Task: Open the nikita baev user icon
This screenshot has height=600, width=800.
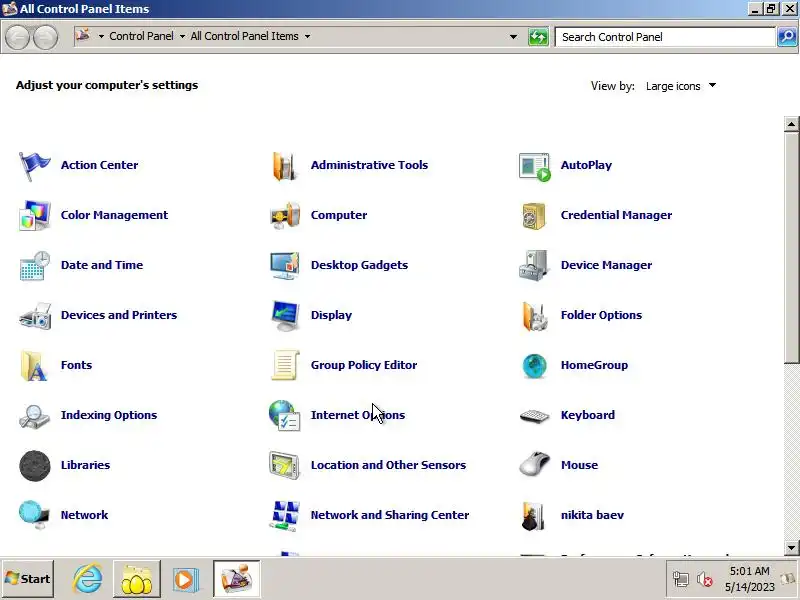Action: pos(533,516)
